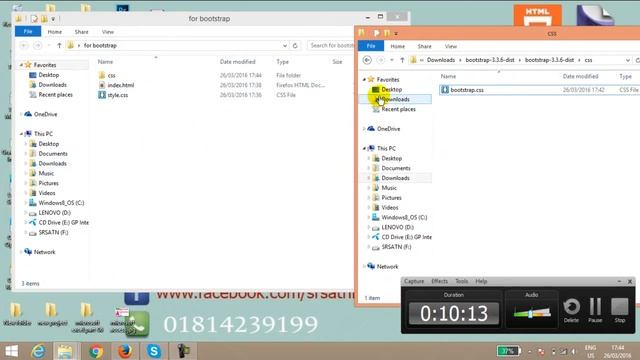Open View tab in for bootstrap window
The width and height of the screenshot is (640, 360).
click(x=108, y=32)
